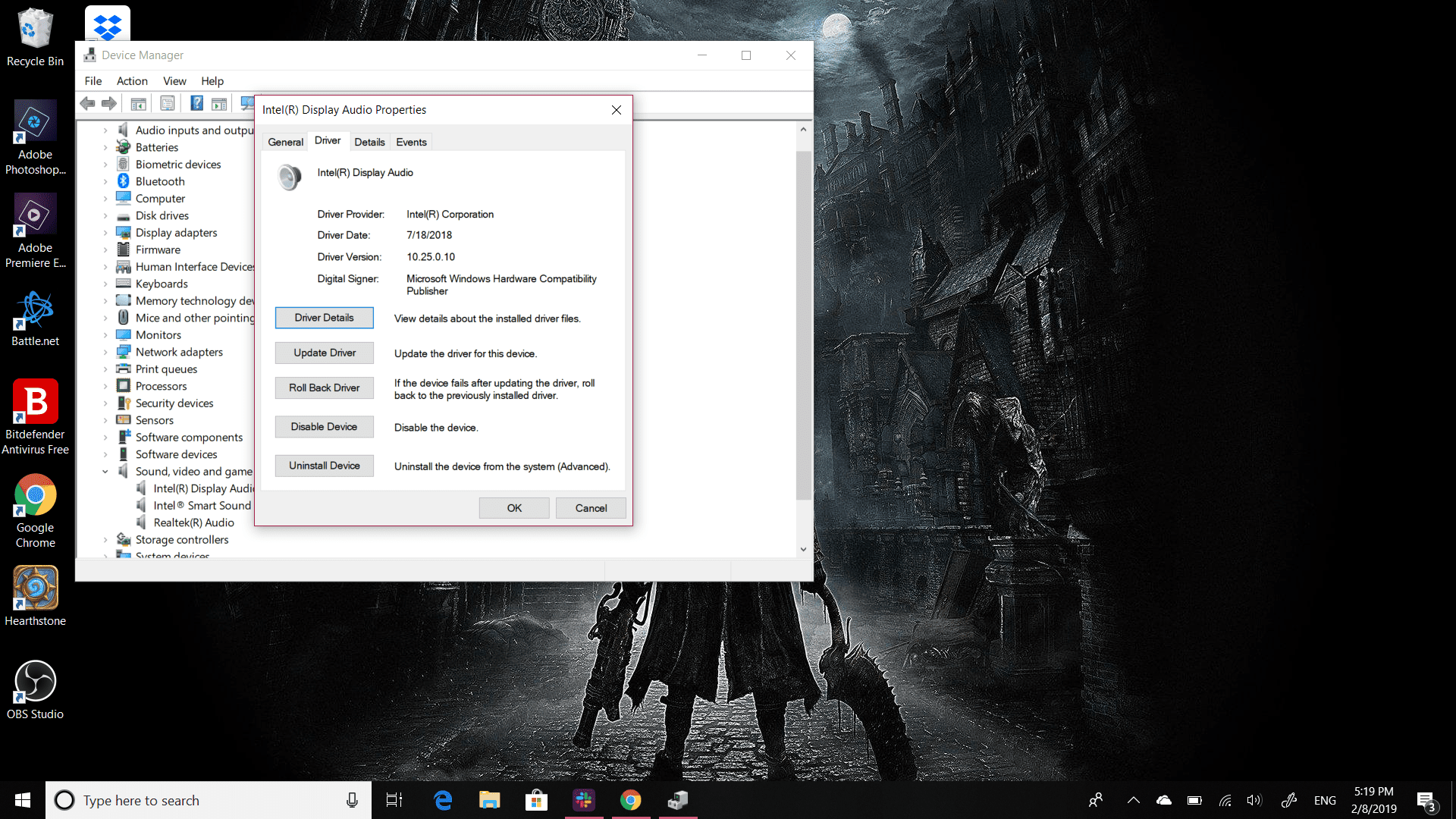This screenshot has height=819, width=1456.
Task: Select the Battle.net desktop shortcut
Action: tap(35, 318)
